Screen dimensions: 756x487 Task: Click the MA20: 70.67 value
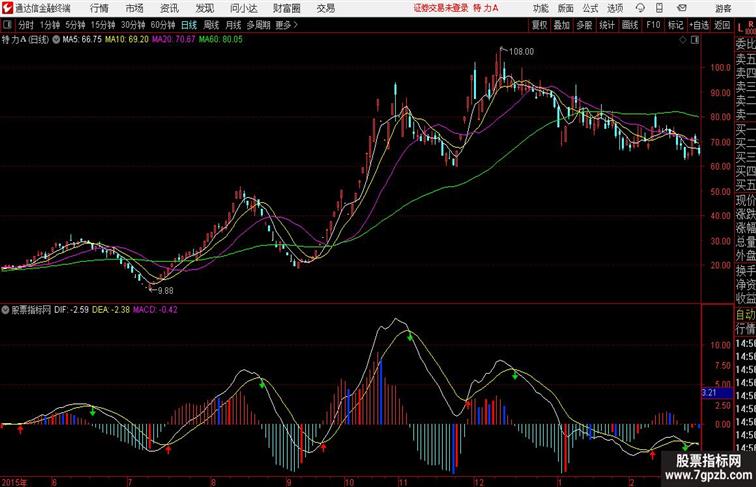(x=174, y=40)
